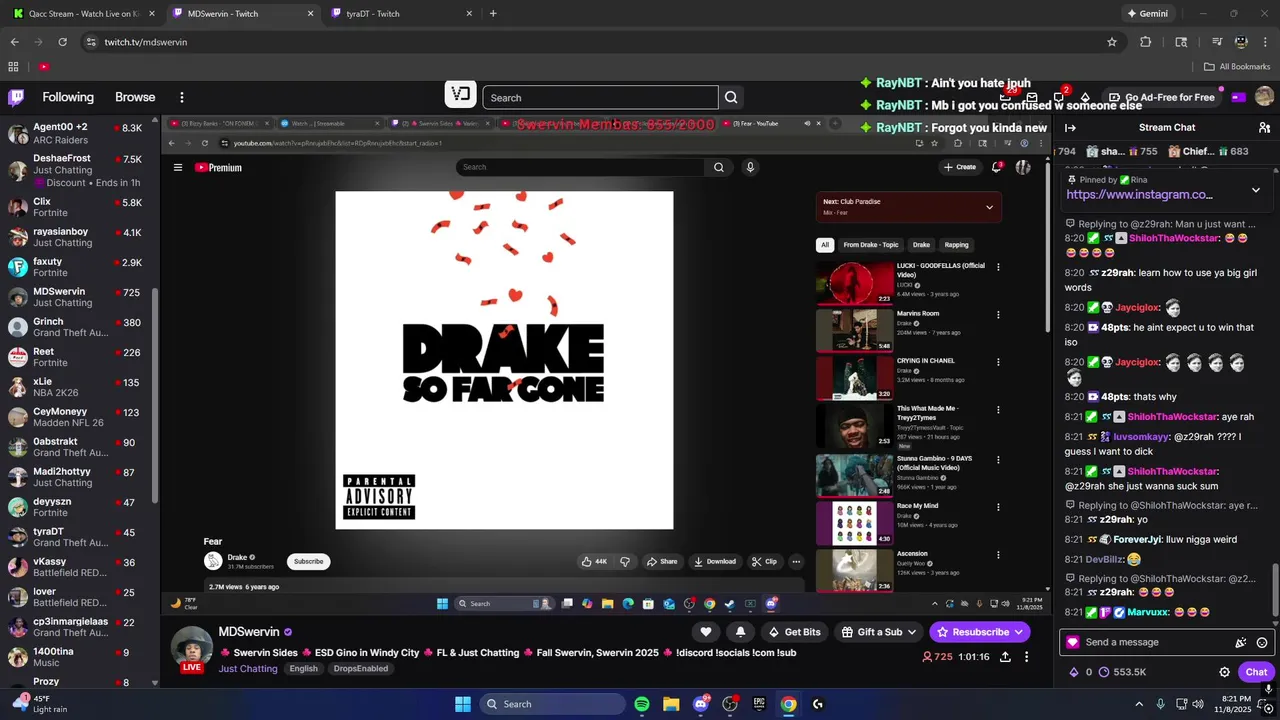Screen dimensions: 1280x720
Task: Open taskbar Search box
Action: [552, 704]
